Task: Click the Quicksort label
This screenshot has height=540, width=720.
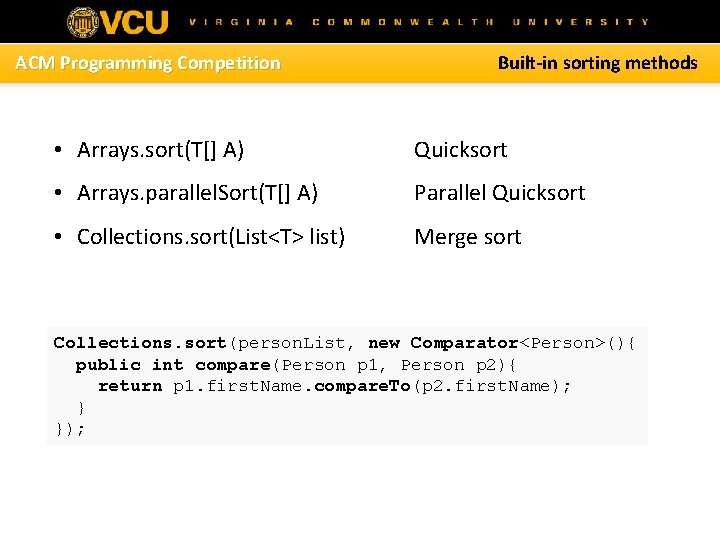Action: point(461,150)
